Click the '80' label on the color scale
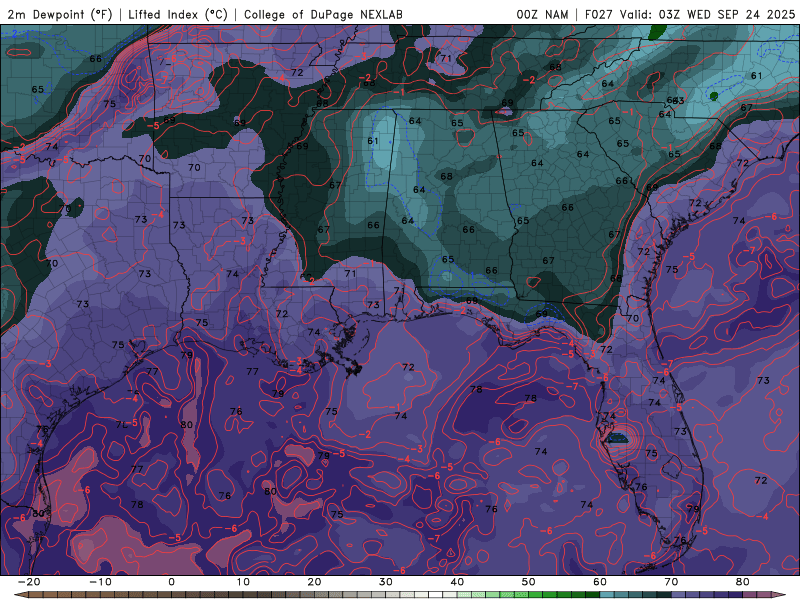The height and width of the screenshot is (600, 800). coord(743,582)
